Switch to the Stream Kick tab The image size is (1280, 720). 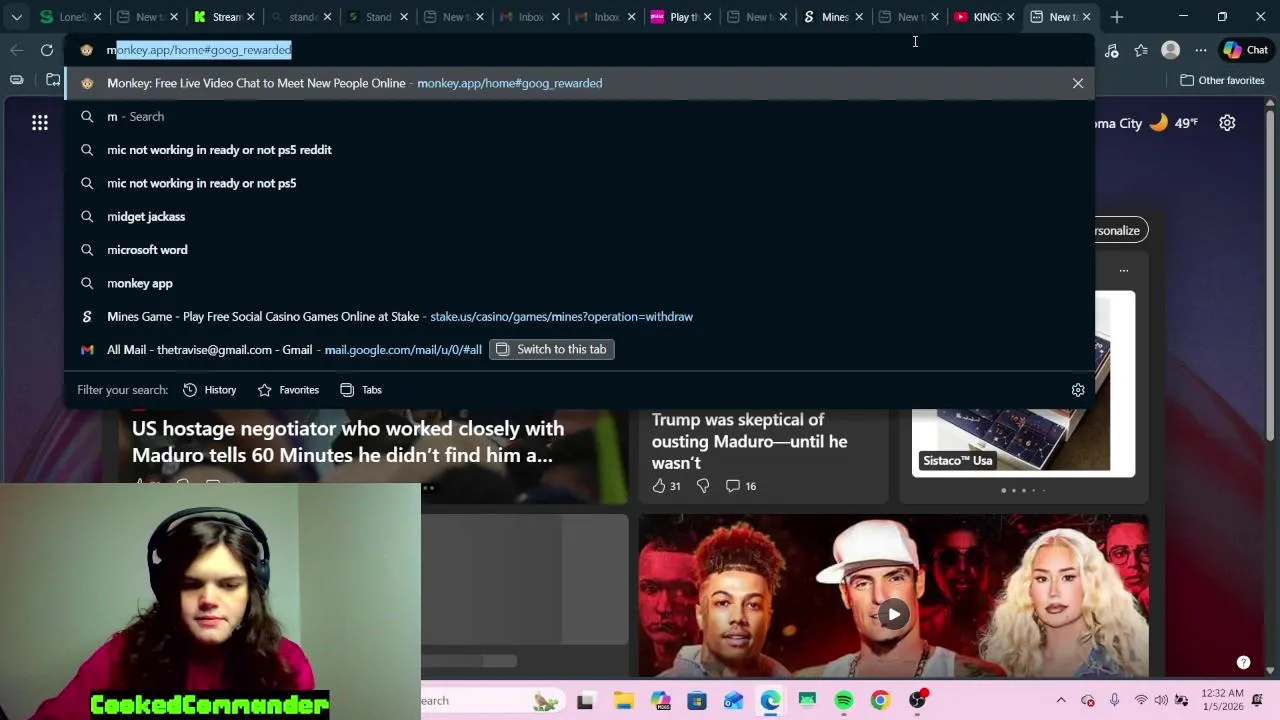[224, 17]
